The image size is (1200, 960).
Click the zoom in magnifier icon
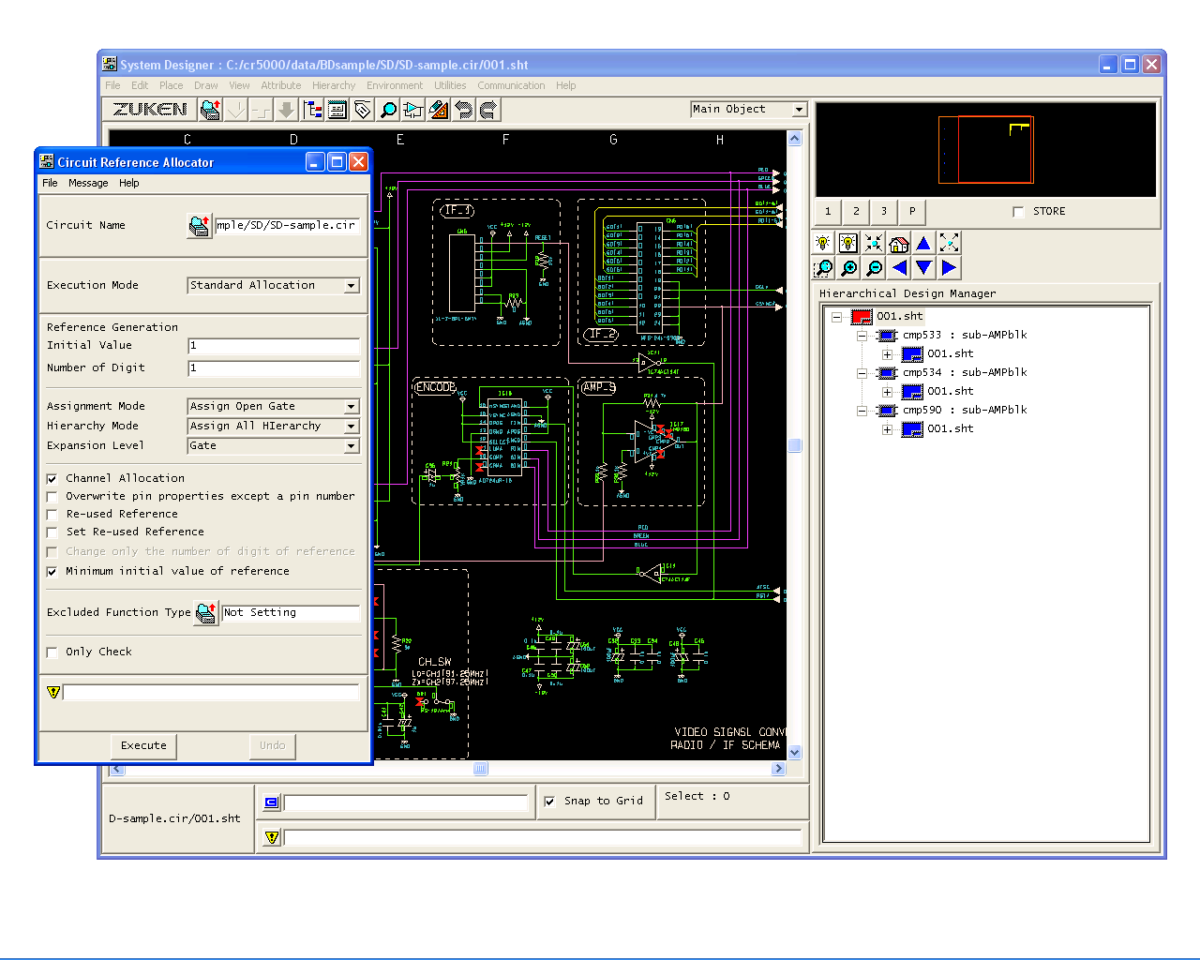click(x=849, y=268)
